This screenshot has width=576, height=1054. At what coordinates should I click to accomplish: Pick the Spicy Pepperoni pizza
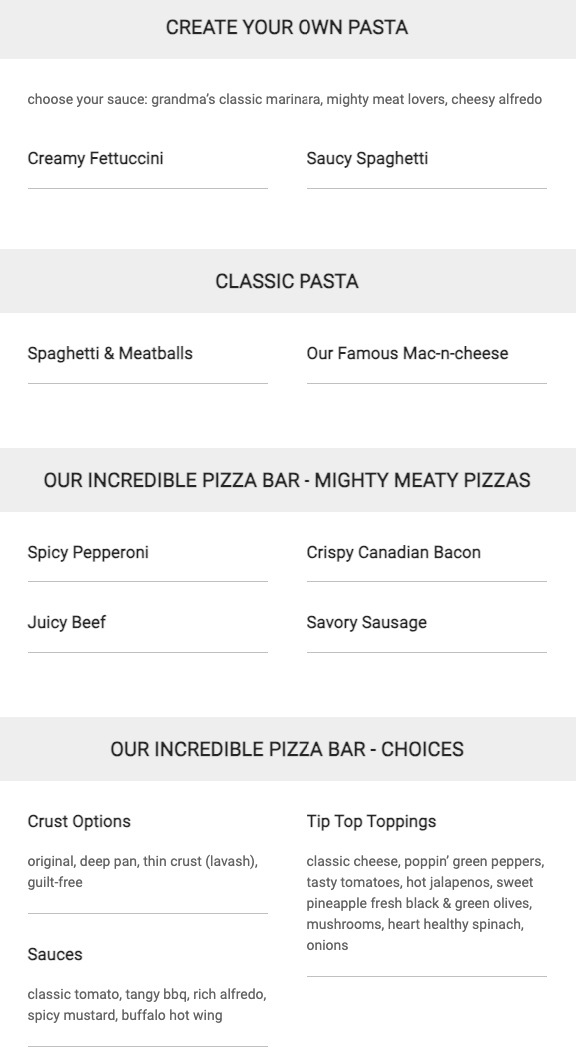(88, 553)
